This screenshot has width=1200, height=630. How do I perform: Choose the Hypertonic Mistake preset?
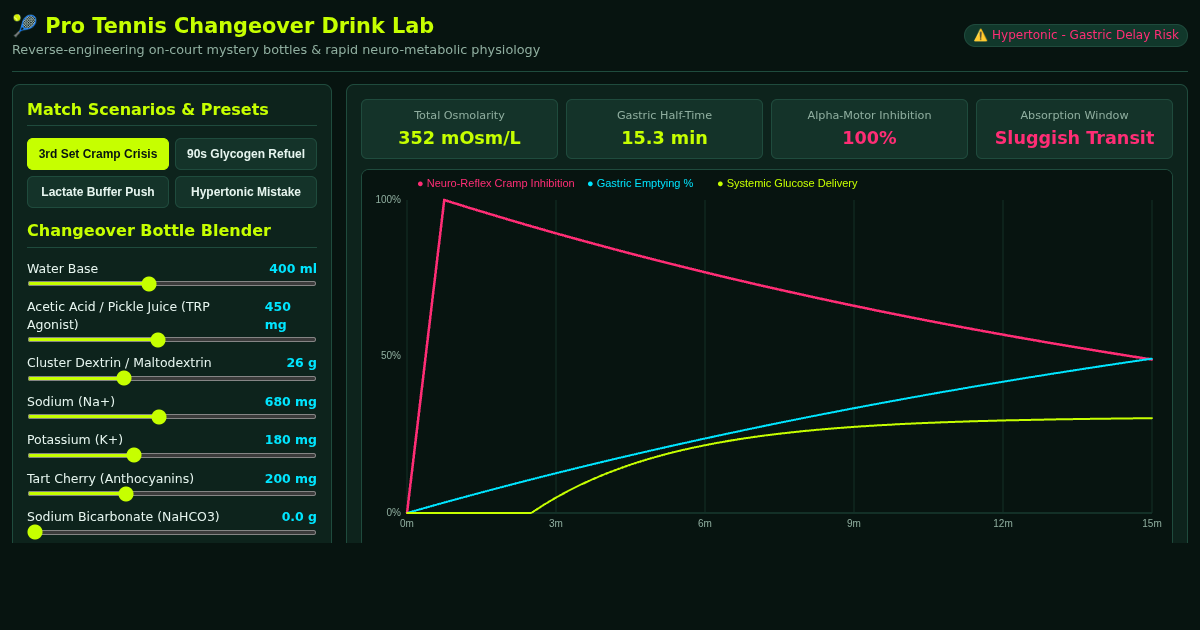[x=246, y=192]
